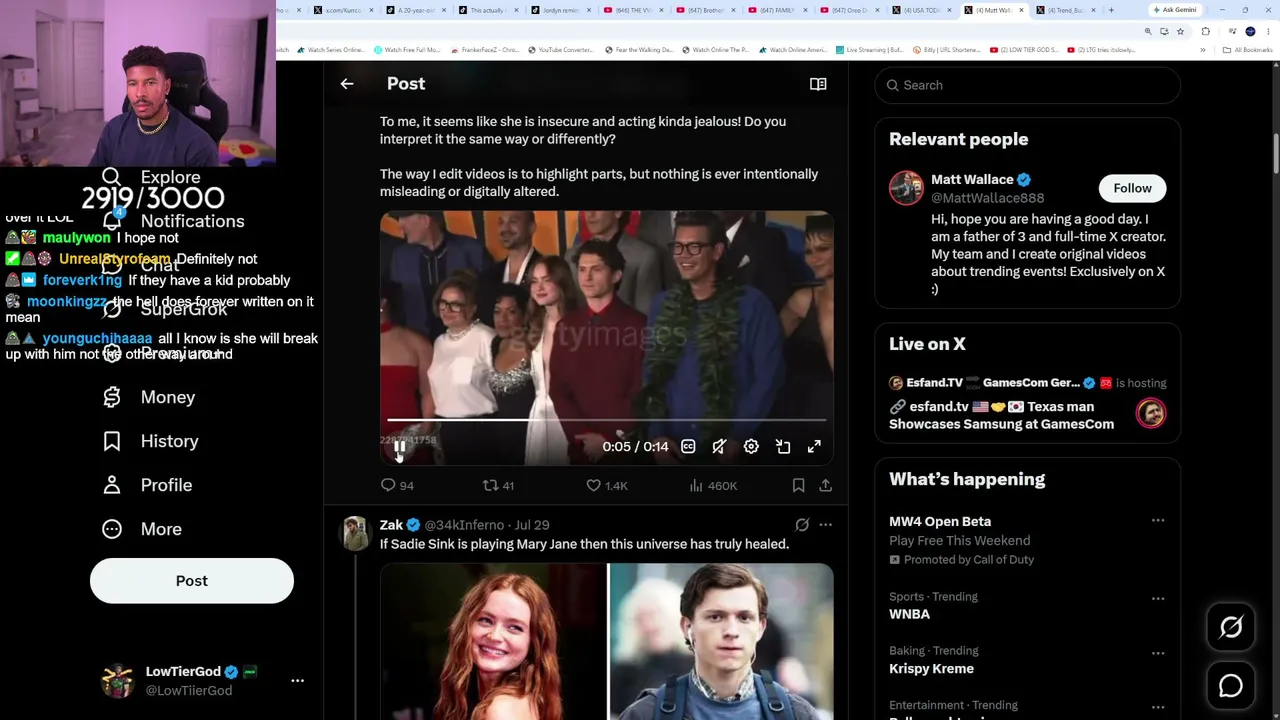Open the Messages floating button

coord(1231,686)
